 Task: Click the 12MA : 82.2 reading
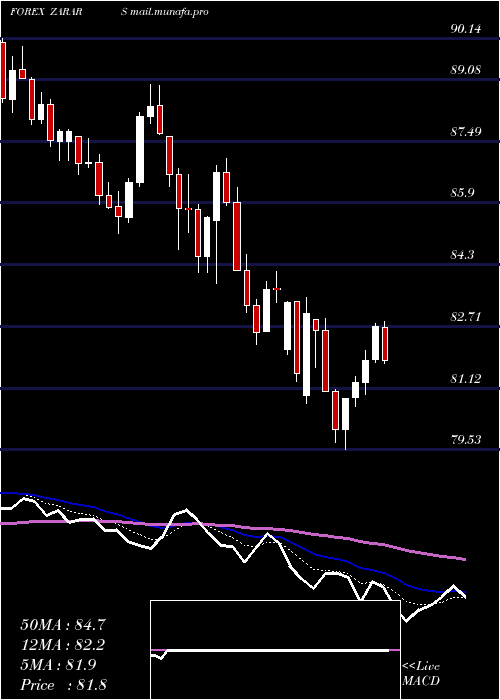pos(63,645)
